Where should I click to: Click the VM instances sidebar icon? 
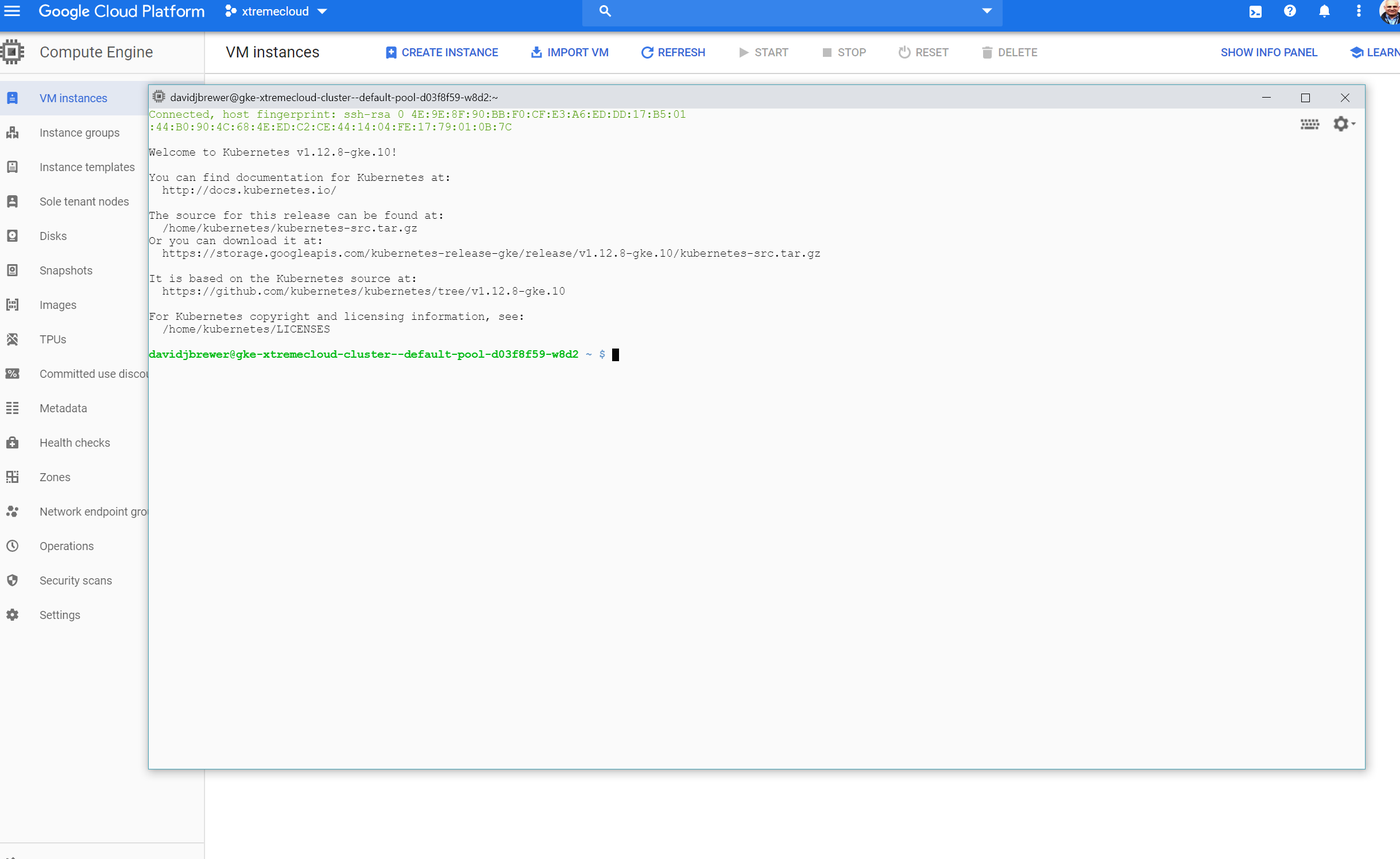(x=12, y=98)
